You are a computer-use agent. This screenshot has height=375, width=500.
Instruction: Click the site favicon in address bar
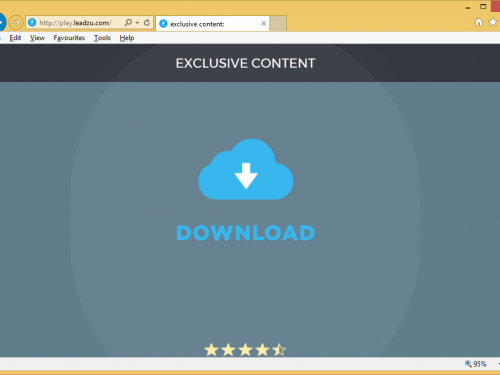coord(32,23)
